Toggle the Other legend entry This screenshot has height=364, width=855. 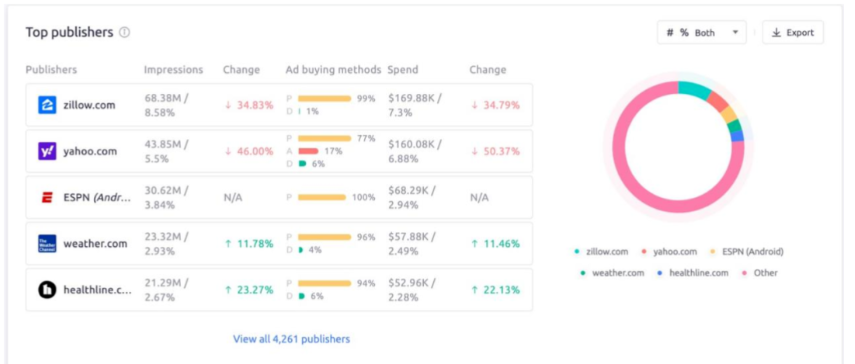coord(759,273)
